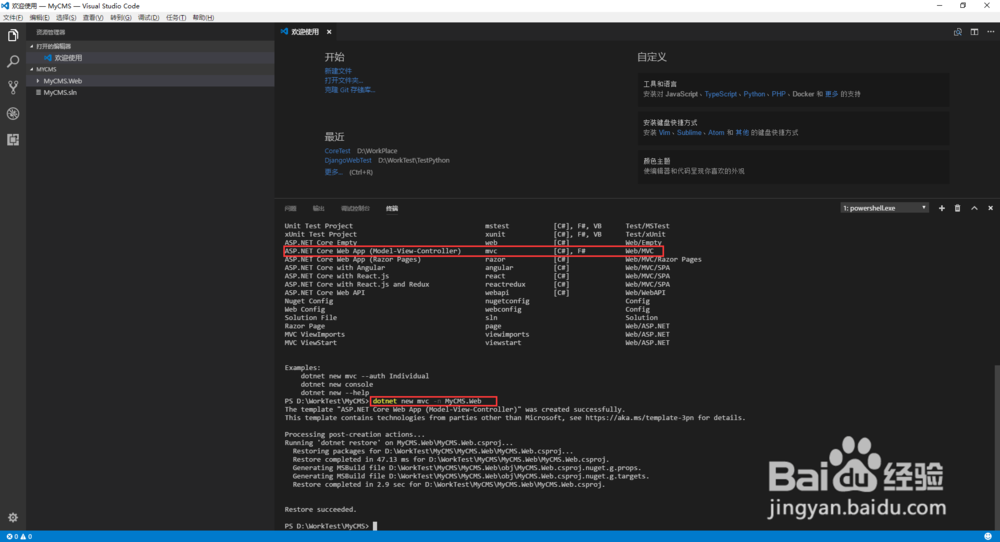Viewport: 1000px width, 542px height.
Task: Open the Search view in activity bar
Action: [13, 61]
